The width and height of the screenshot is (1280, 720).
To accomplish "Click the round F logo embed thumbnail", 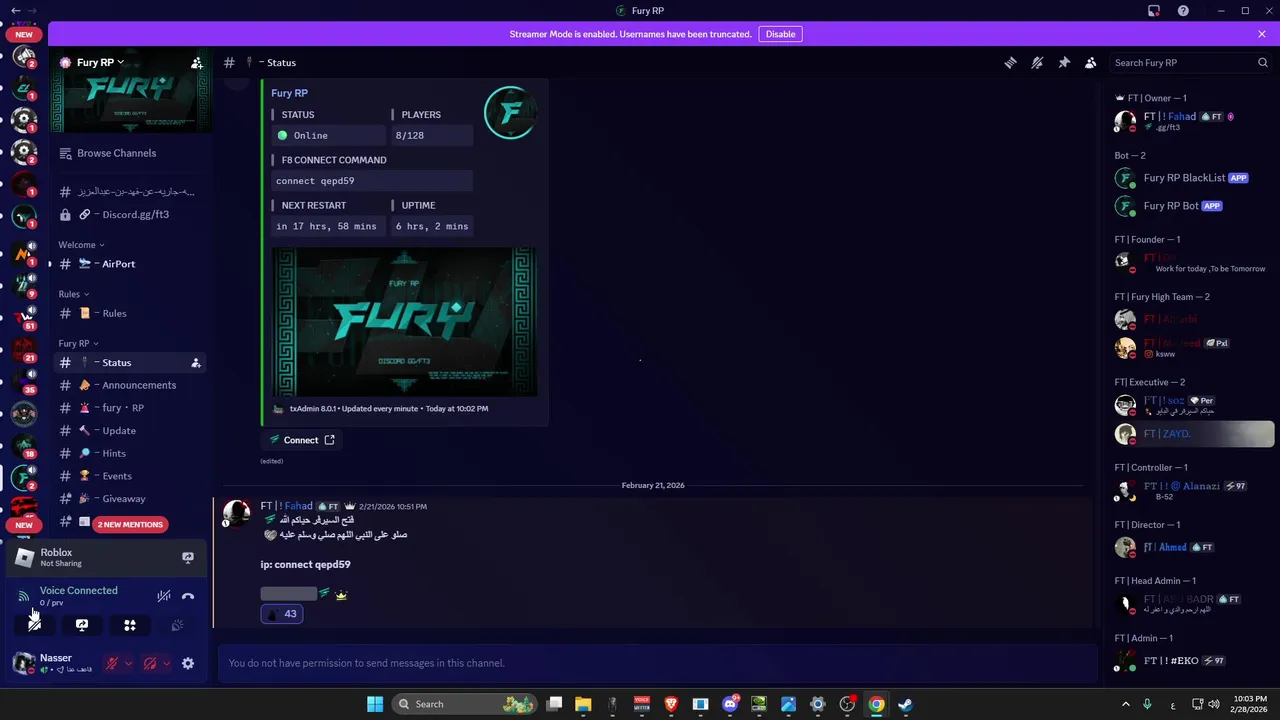I will tap(510, 113).
